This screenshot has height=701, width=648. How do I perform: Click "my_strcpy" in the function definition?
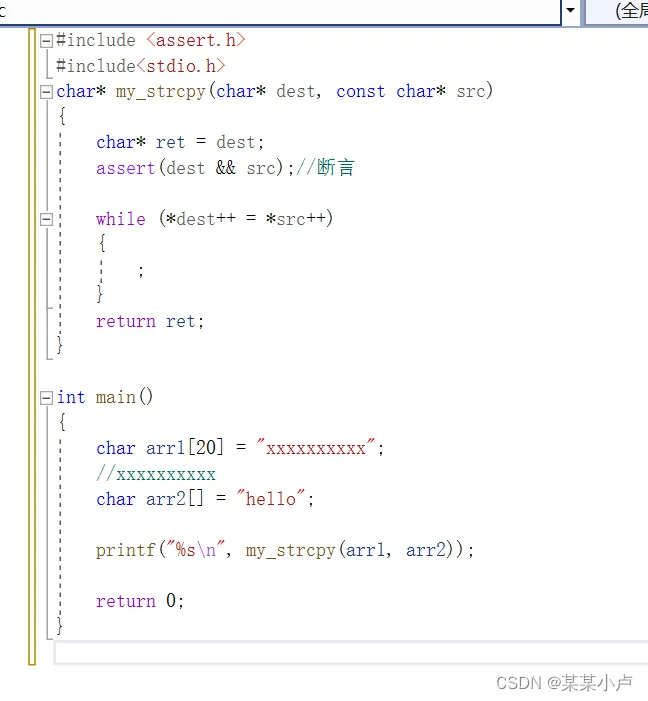coord(161,92)
